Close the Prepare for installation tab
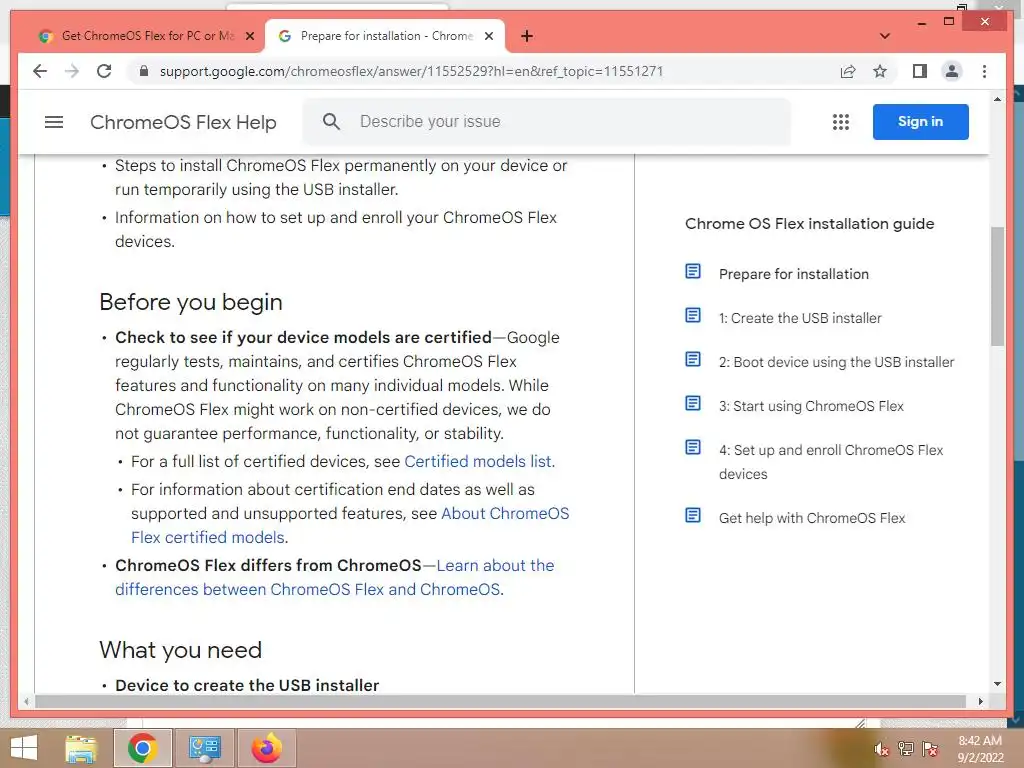Image resolution: width=1024 pixels, height=768 pixels. pyautogui.click(x=488, y=37)
